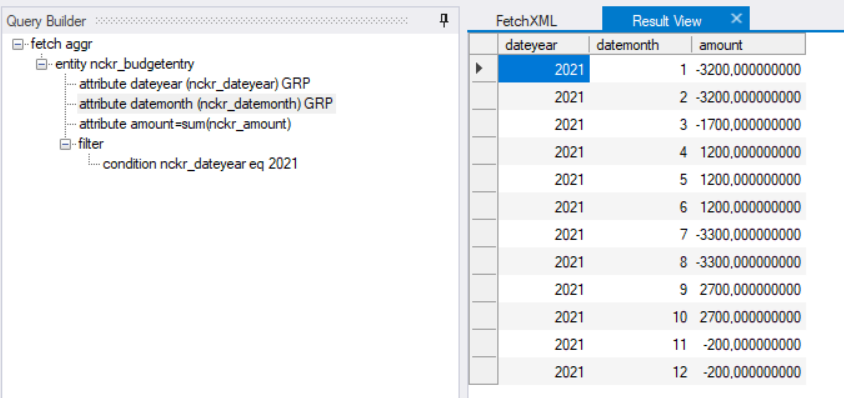
Task: Click amount cell in month 1 row
Action: click(x=749, y=69)
